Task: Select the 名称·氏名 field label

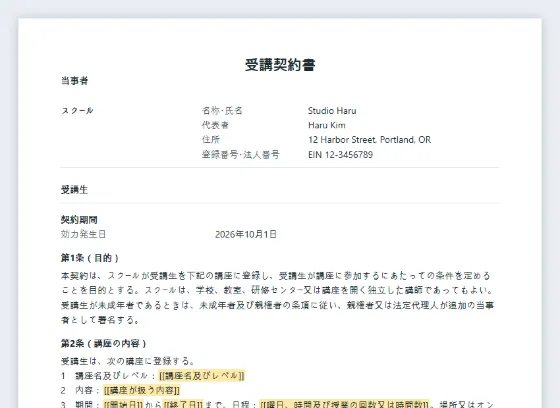Action: 222,110
